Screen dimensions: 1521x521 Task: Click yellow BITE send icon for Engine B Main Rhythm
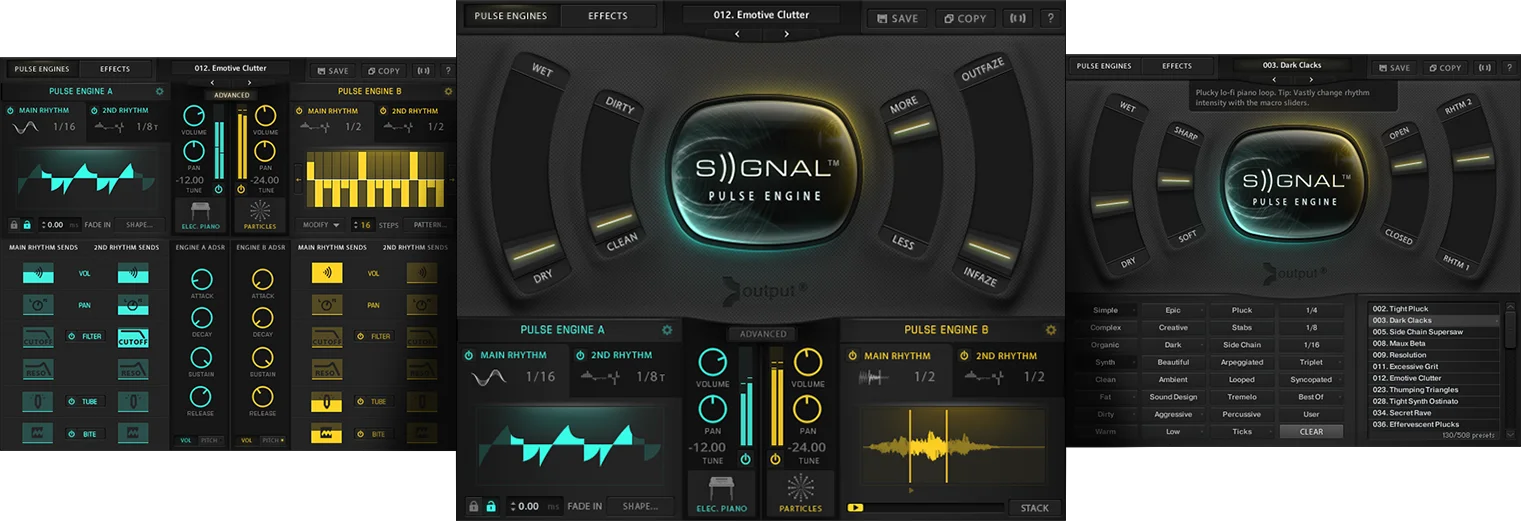[327, 435]
